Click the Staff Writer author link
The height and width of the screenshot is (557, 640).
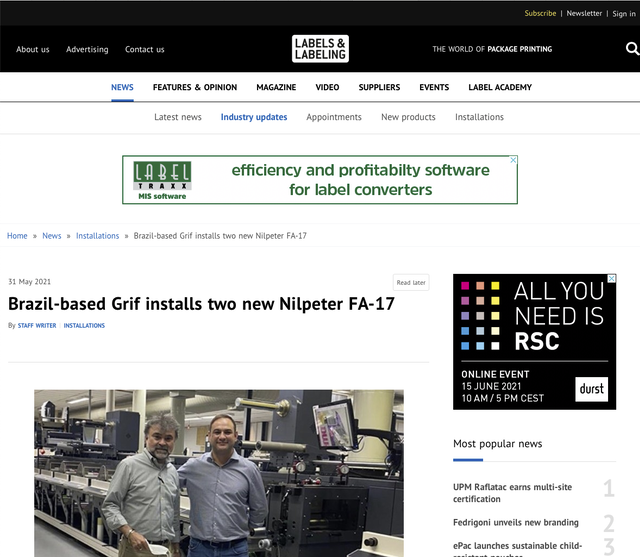pyautogui.click(x=37, y=326)
